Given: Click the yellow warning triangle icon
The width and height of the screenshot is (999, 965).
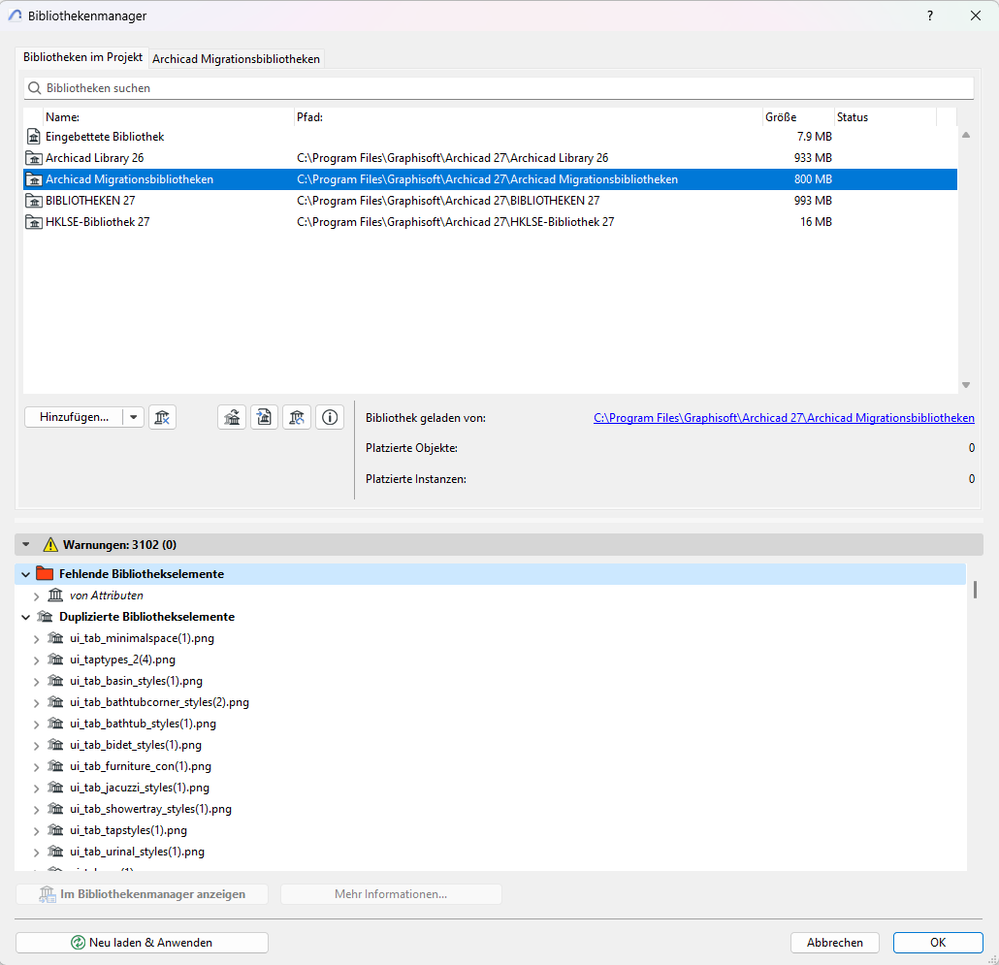Looking at the screenshot, I should tap(50, 545).
